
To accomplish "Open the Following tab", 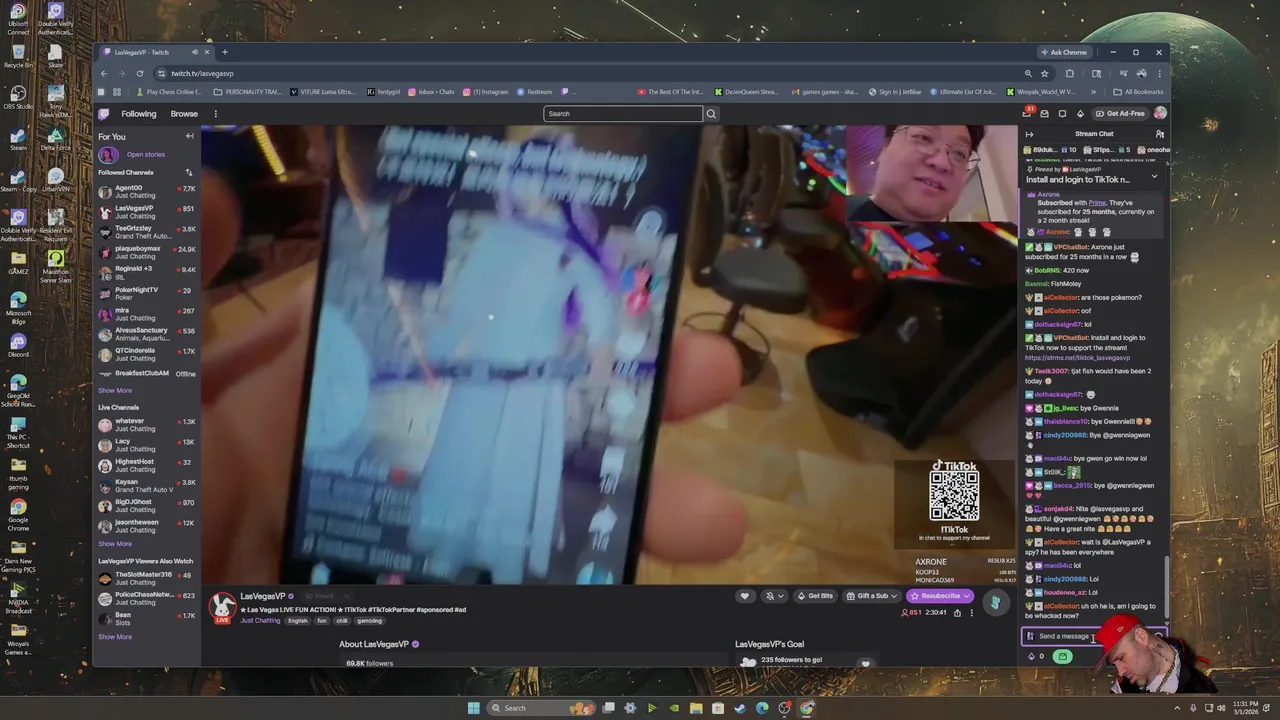I will coord(139,113).
